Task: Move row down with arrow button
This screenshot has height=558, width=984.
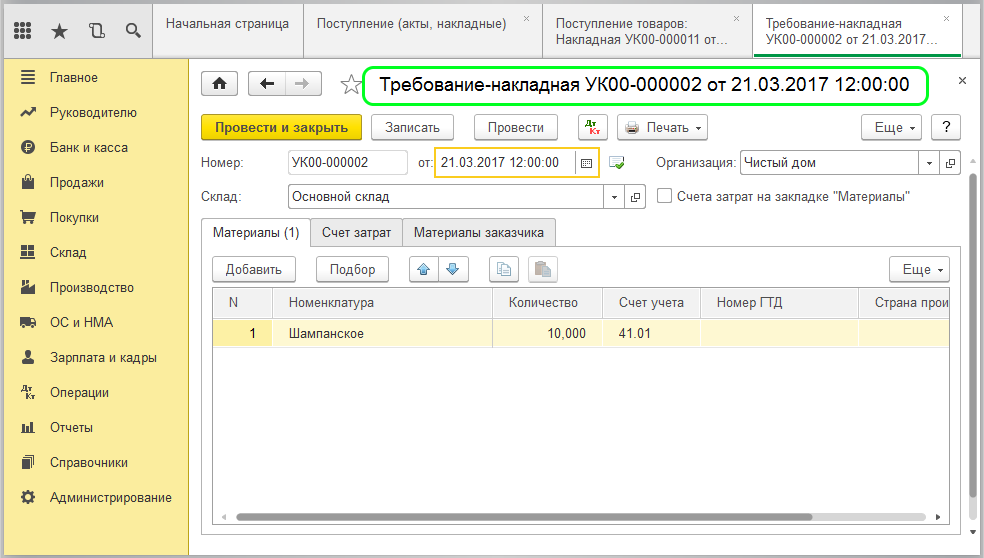Action: [453, 270]
